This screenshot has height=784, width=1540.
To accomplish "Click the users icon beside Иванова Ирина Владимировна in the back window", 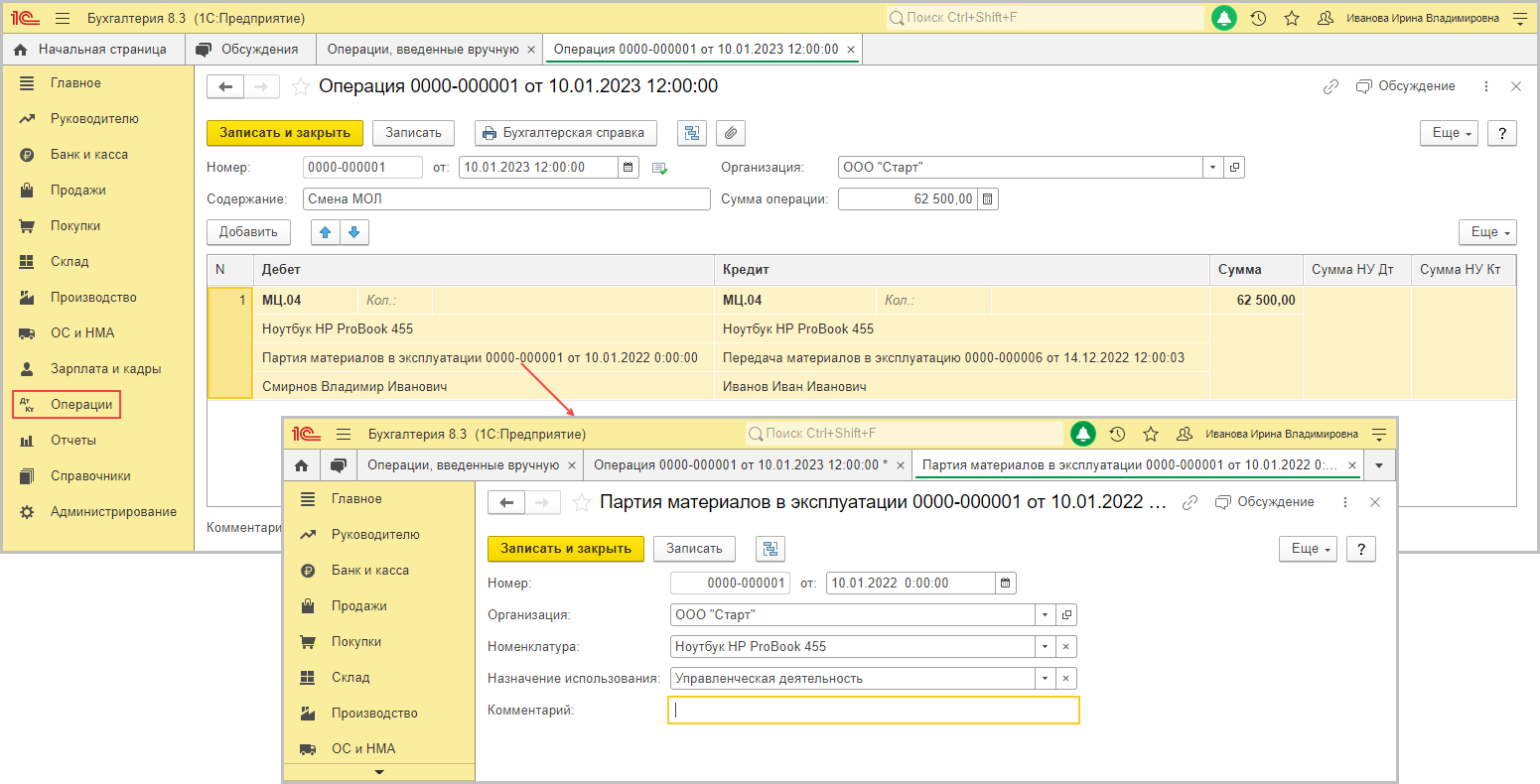I will click(x=1325, y=18).
